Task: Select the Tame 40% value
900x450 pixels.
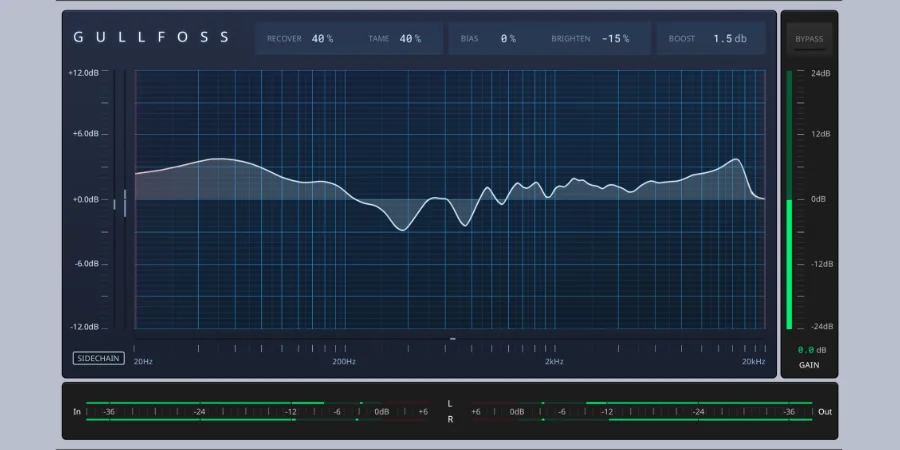Action: [x=410, y=38]
